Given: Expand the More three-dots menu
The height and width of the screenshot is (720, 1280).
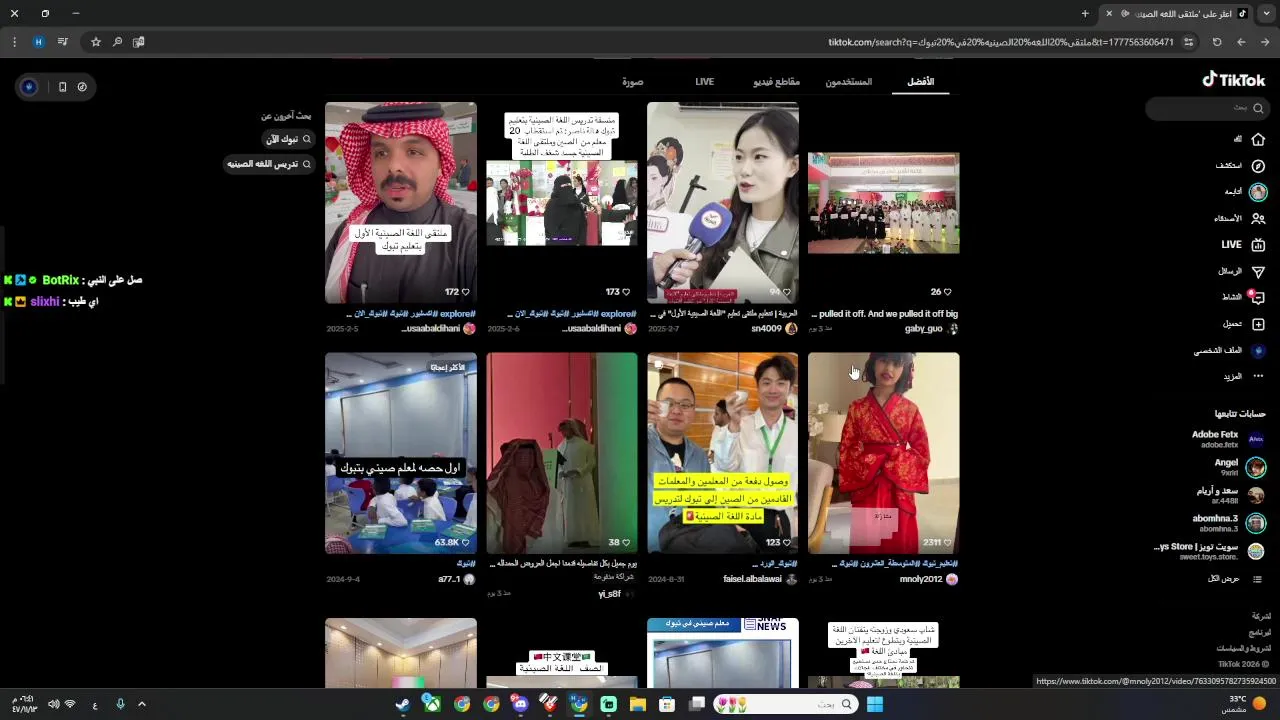Looking at the screenshot, I should 1258,376.
